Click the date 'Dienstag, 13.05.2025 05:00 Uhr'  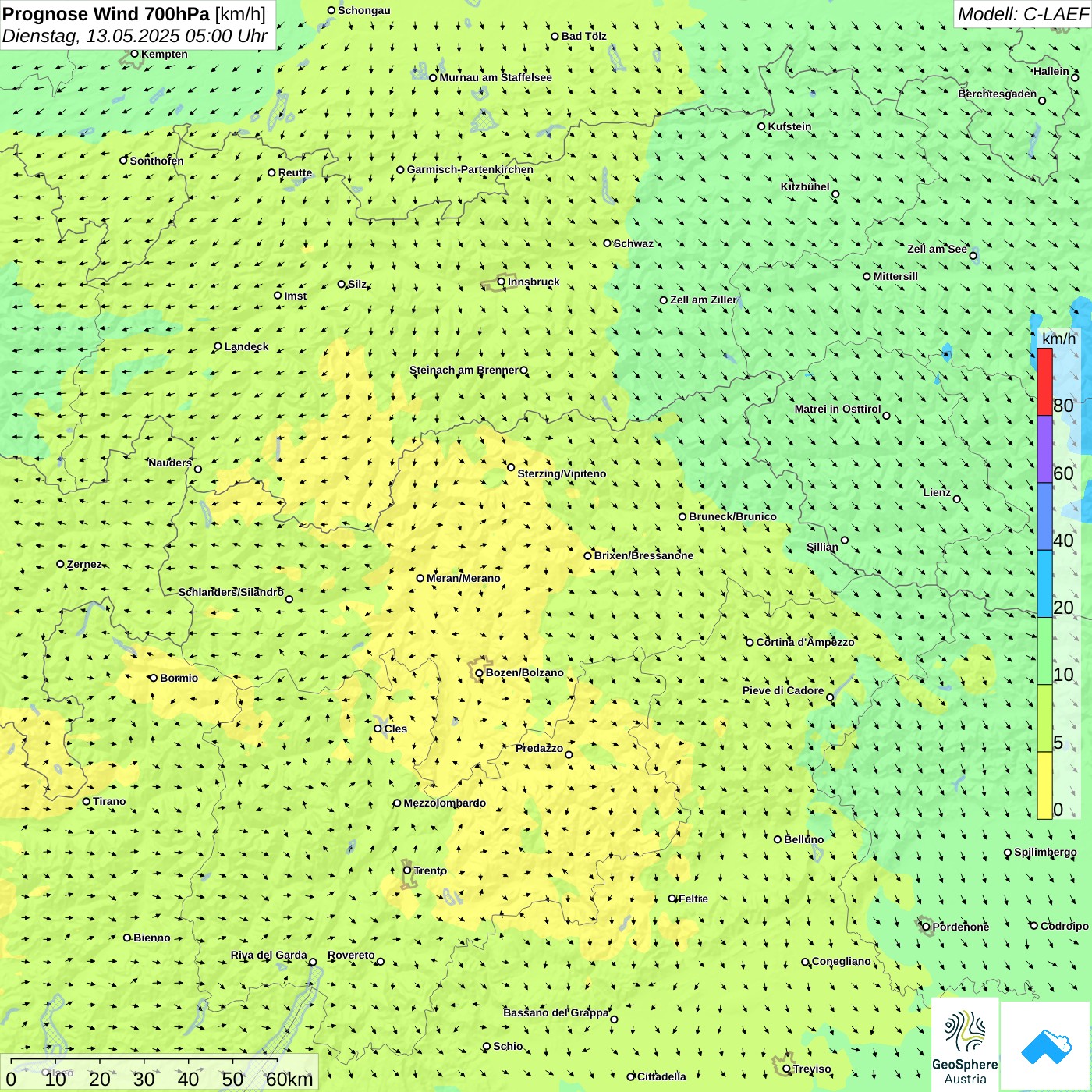pyautogui.click(x=134, y=36)
